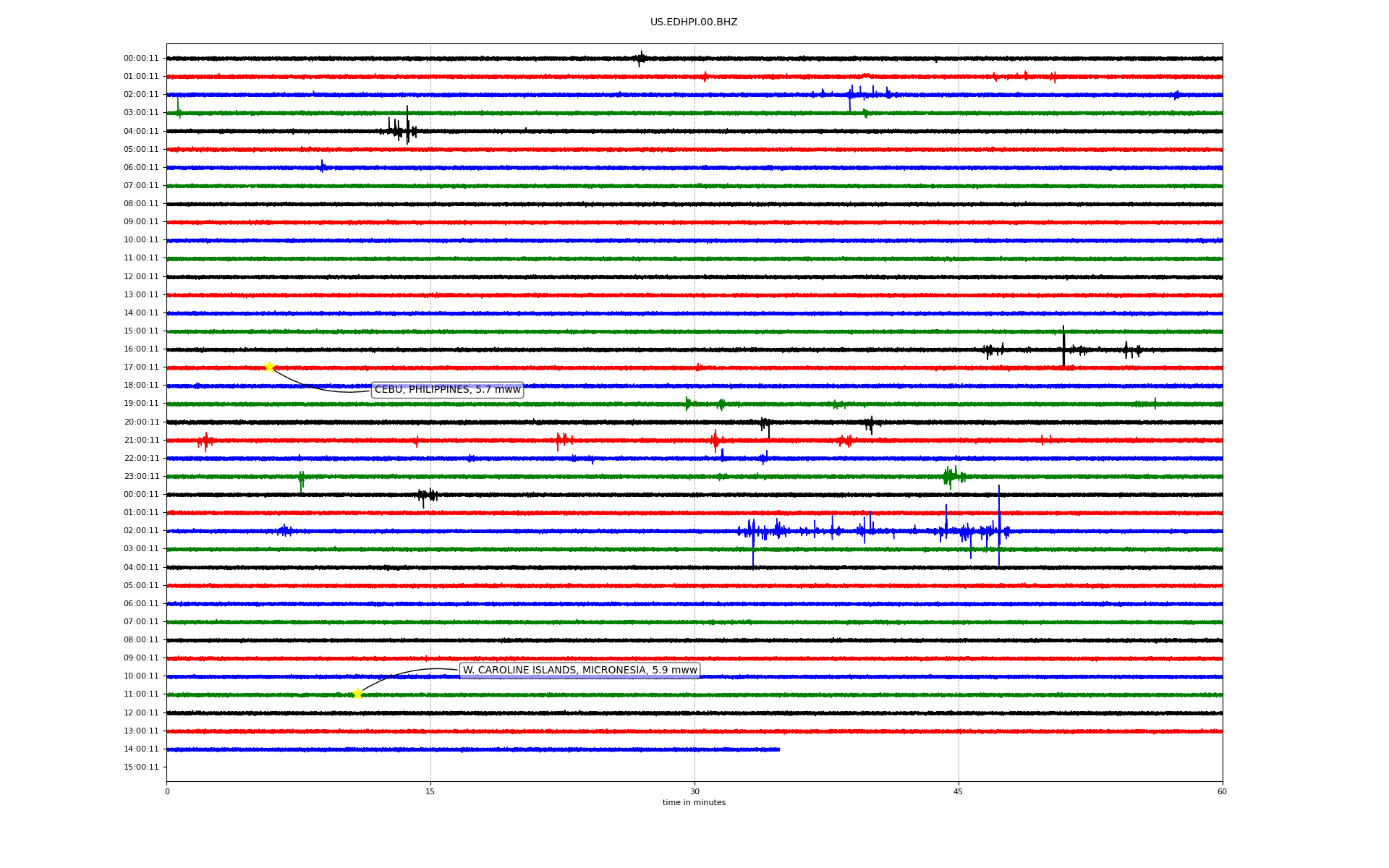Click the CEBU, PHILIPPINES 5.7 mww label
This screenshot has height=868, width=1389.
click(447, 390)
